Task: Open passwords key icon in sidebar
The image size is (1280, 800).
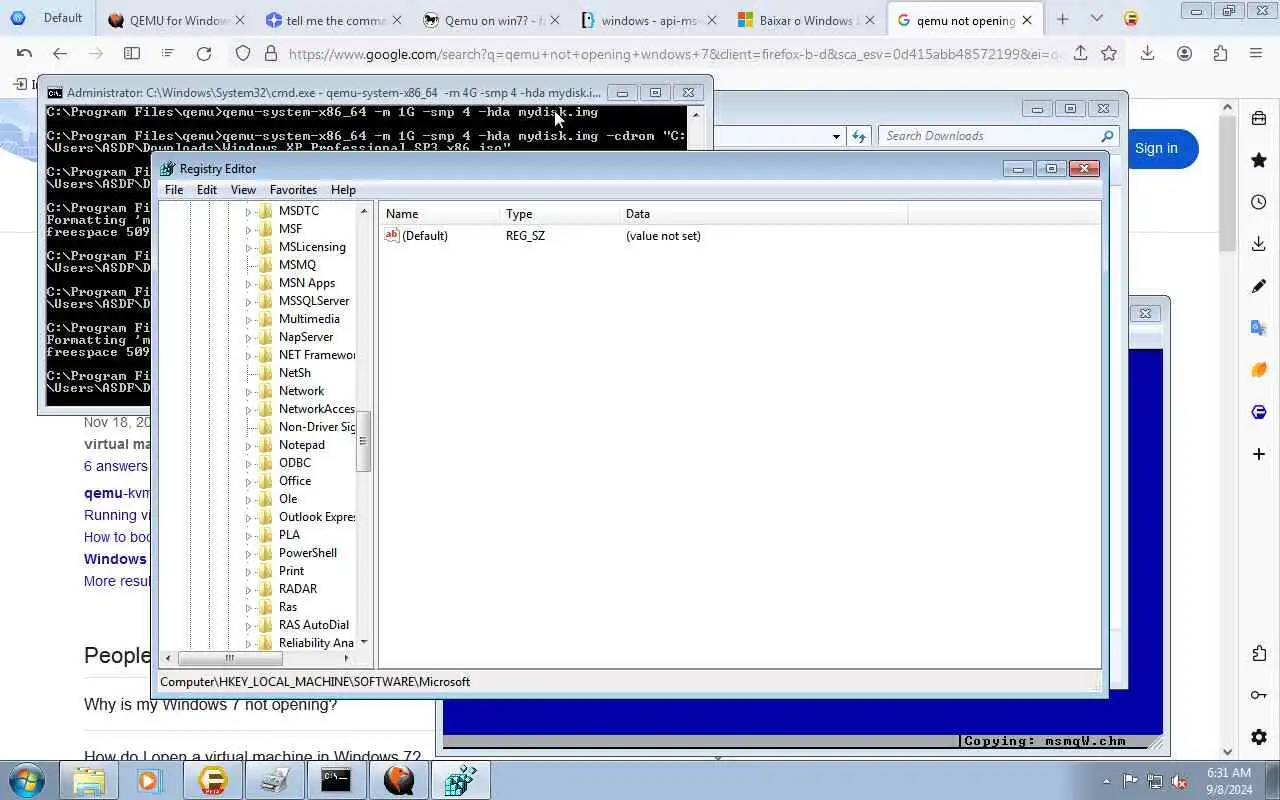Action: (1259, 695)
